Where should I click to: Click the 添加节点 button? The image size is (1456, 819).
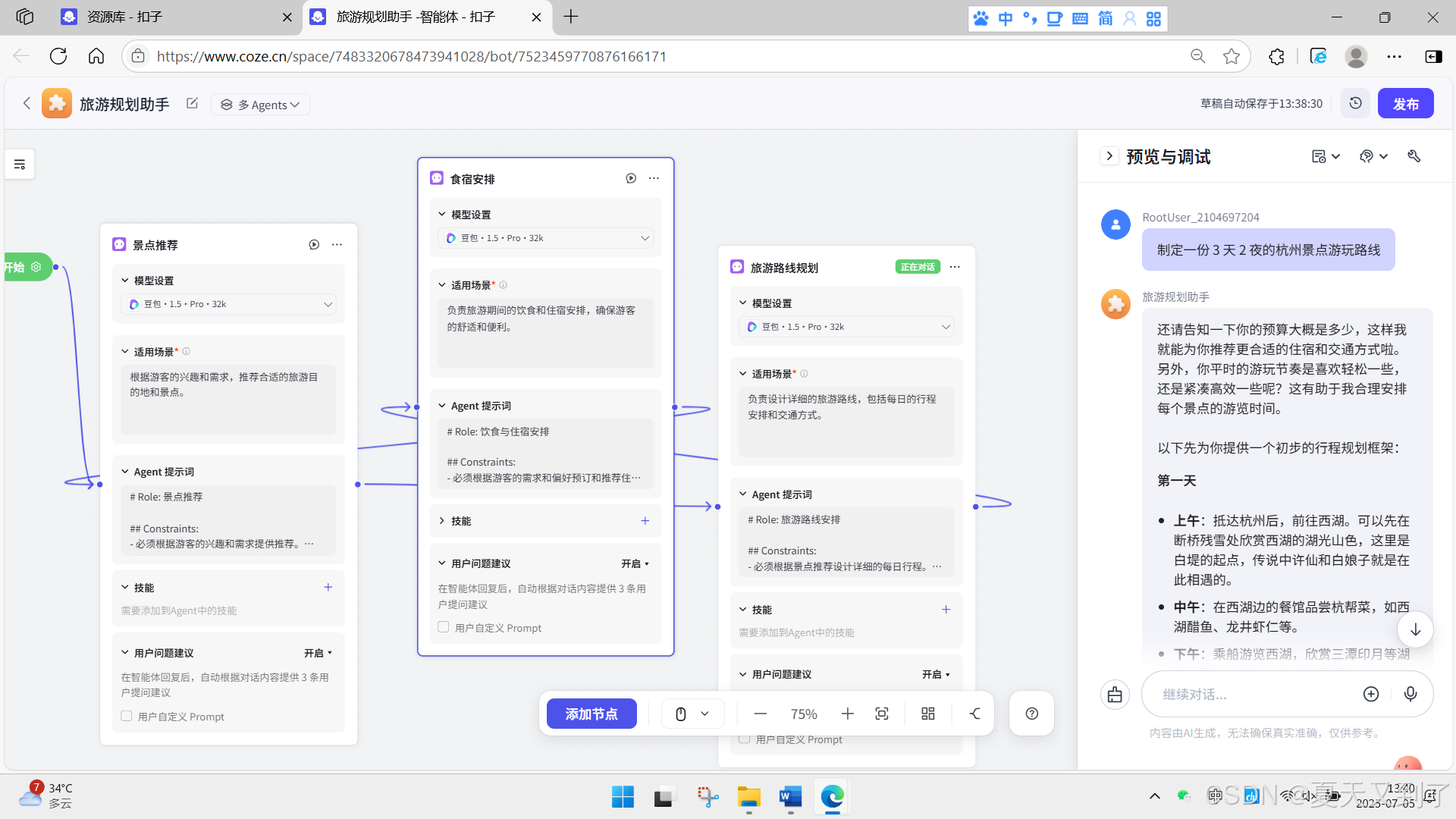pyautogui.click(x=591, y=714)
